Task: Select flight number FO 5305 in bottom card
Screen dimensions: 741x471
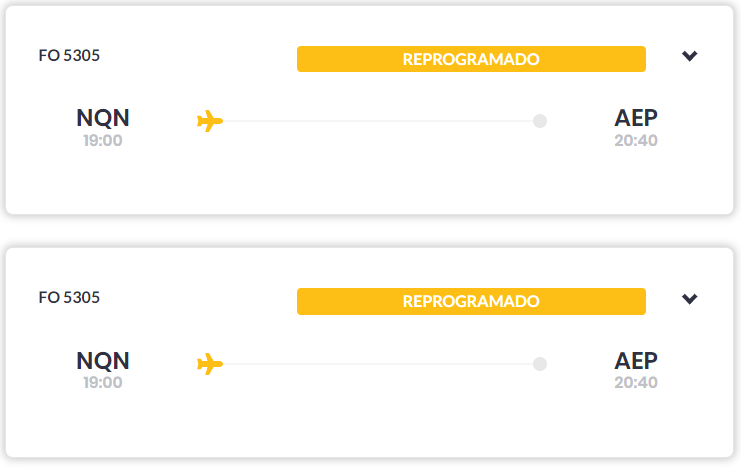Action: (69, 298)
